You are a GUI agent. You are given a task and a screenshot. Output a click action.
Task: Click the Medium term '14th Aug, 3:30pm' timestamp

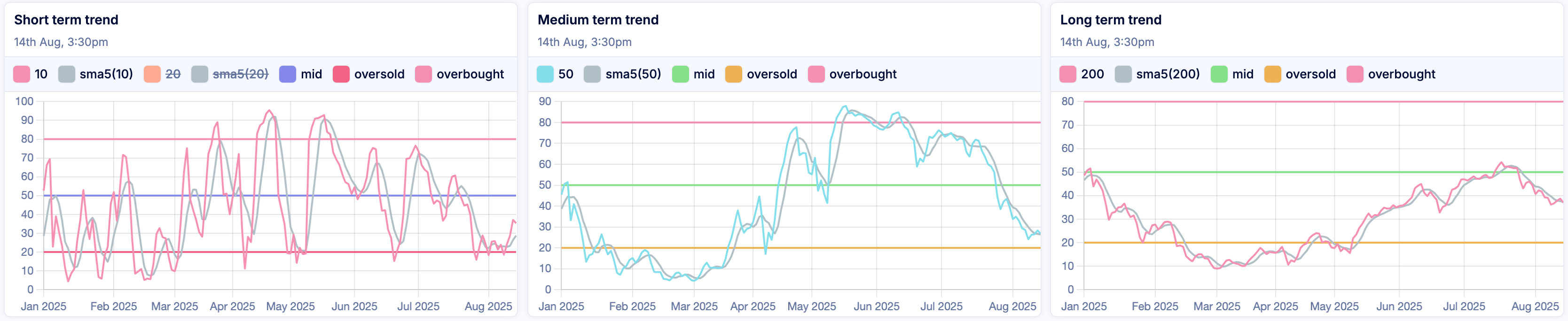click(x=584, y=42)
